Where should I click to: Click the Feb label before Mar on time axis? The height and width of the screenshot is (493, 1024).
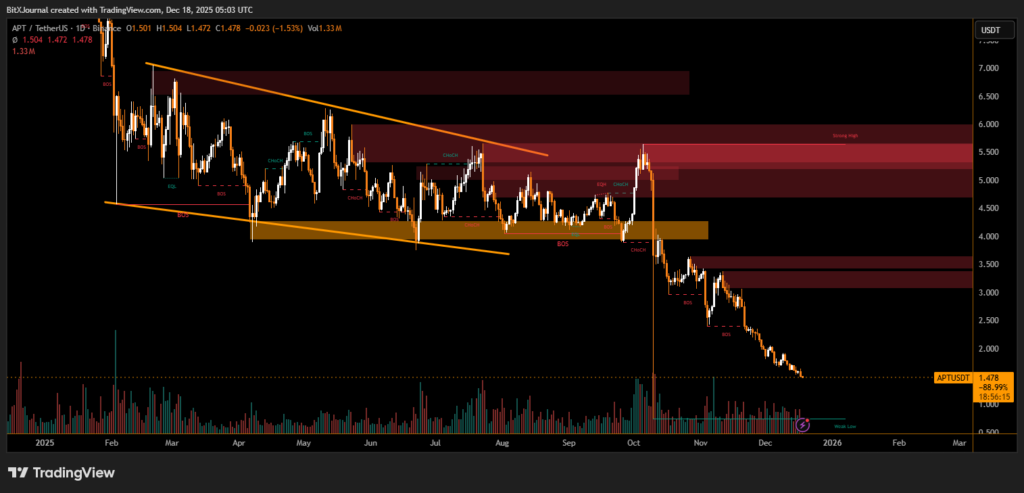coord(112,440)
